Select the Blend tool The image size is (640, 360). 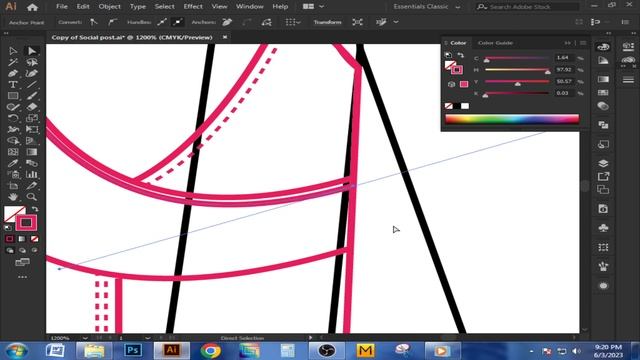[32, 163]
